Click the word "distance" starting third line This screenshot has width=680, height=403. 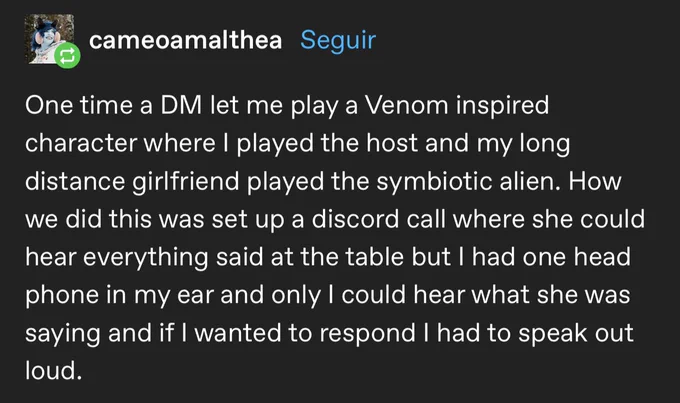pos(75,181)
